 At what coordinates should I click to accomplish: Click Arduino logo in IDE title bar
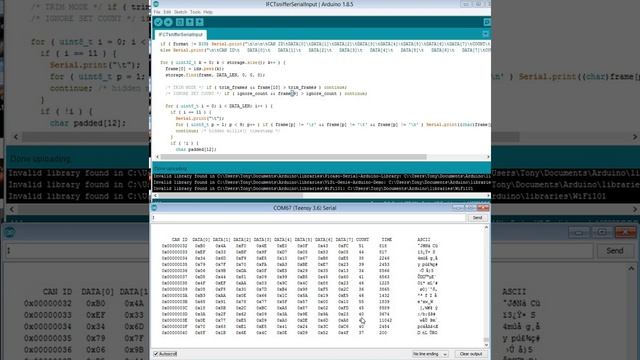[156, 4]
